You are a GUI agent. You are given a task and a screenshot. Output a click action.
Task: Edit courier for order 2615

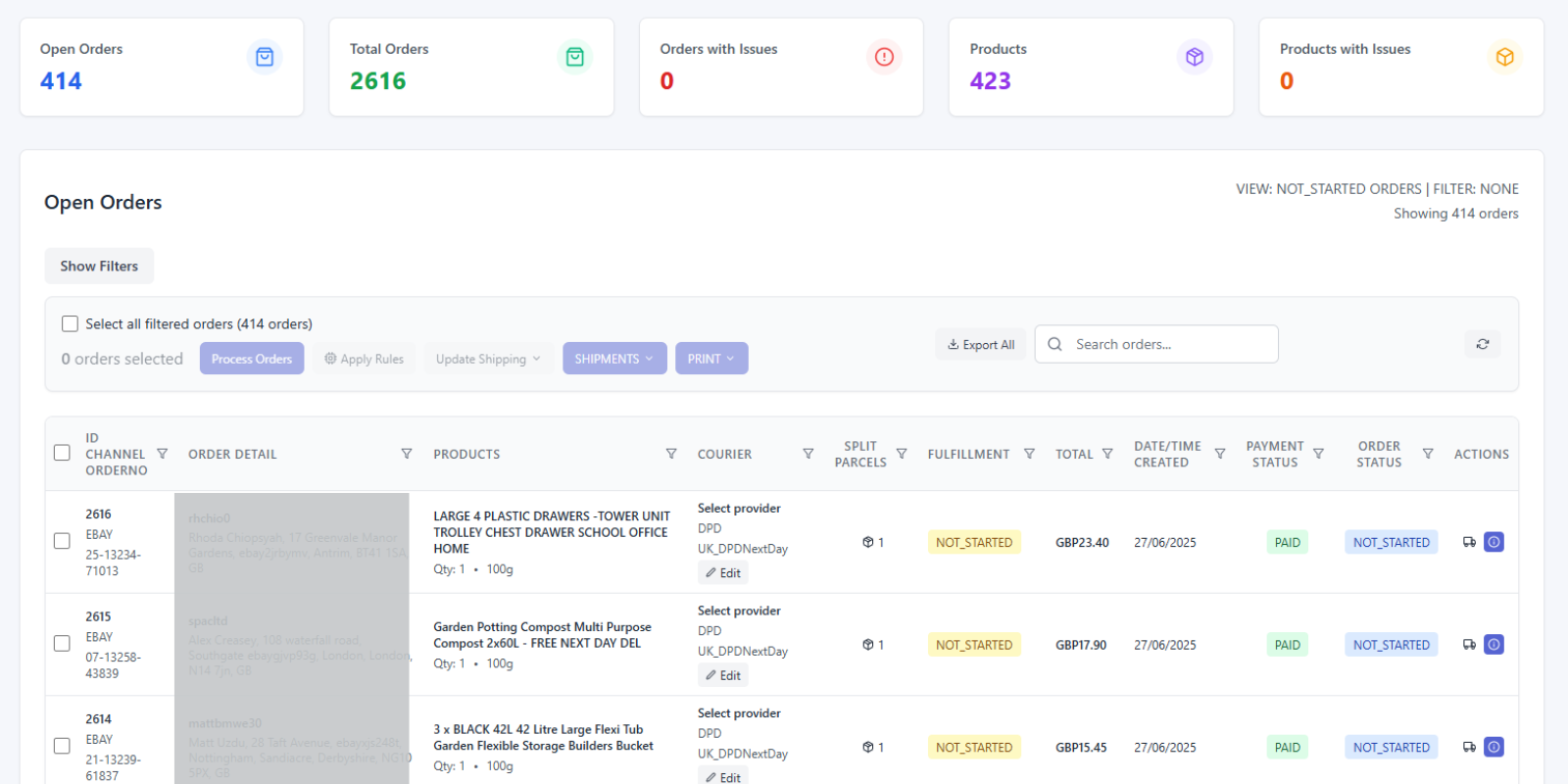click(723, 675)
